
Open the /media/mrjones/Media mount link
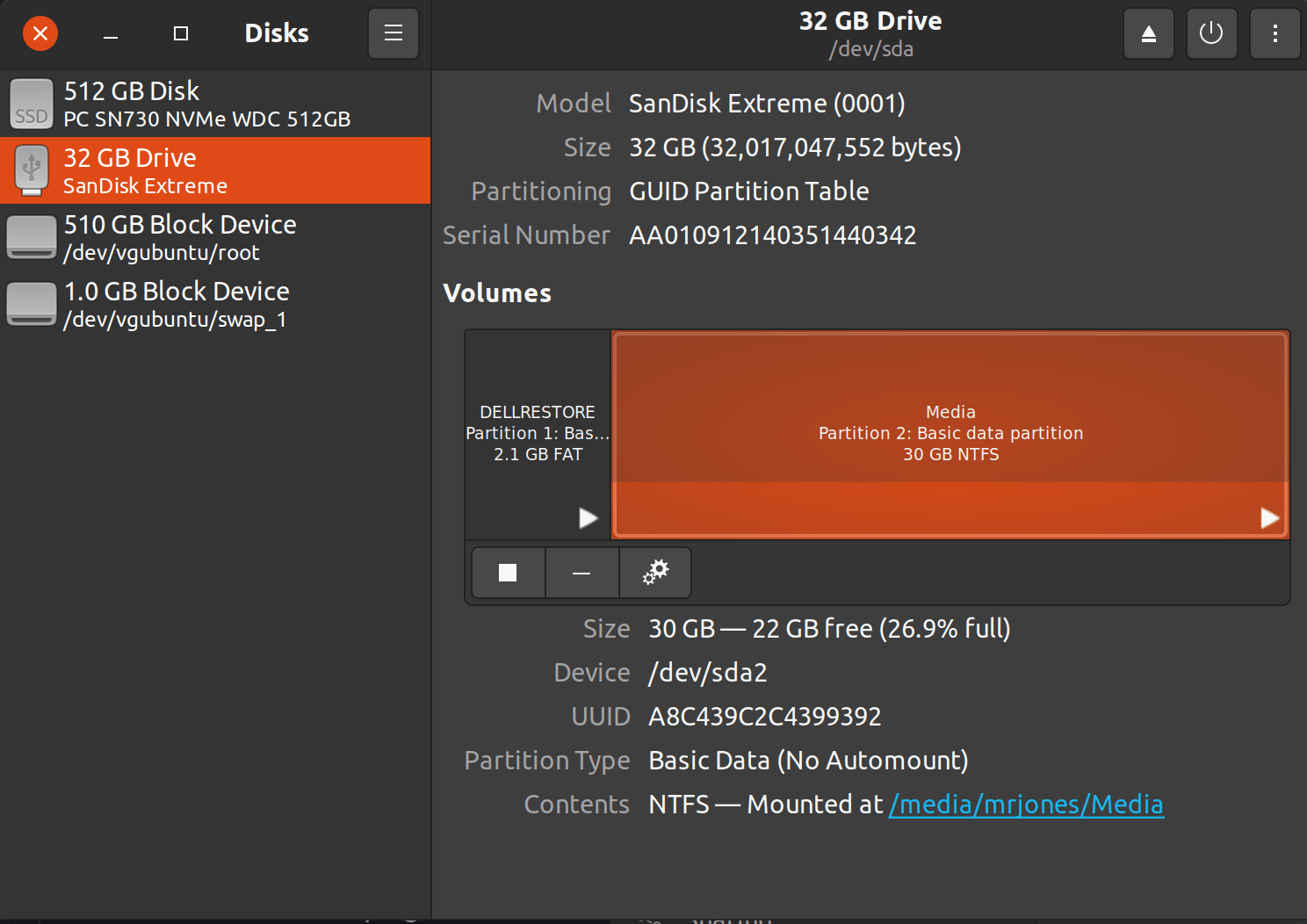tap(1026, 805)
